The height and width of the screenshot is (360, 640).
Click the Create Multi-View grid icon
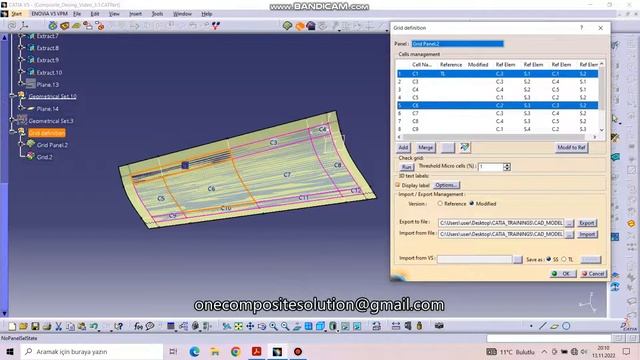pyautogui.click(x=309, y=326)
